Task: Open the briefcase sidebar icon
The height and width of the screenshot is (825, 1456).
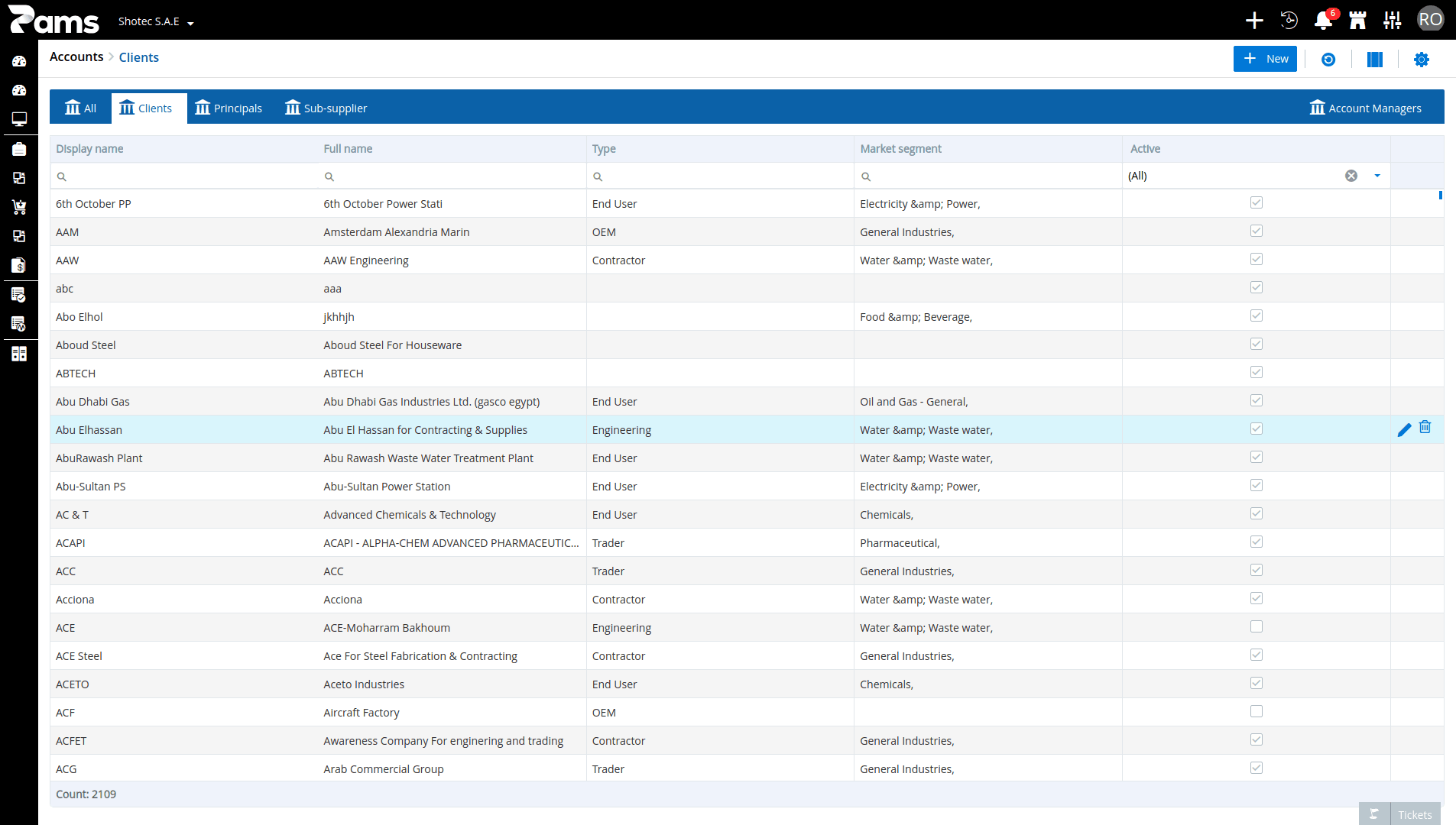Action: (x=19, y=149)
